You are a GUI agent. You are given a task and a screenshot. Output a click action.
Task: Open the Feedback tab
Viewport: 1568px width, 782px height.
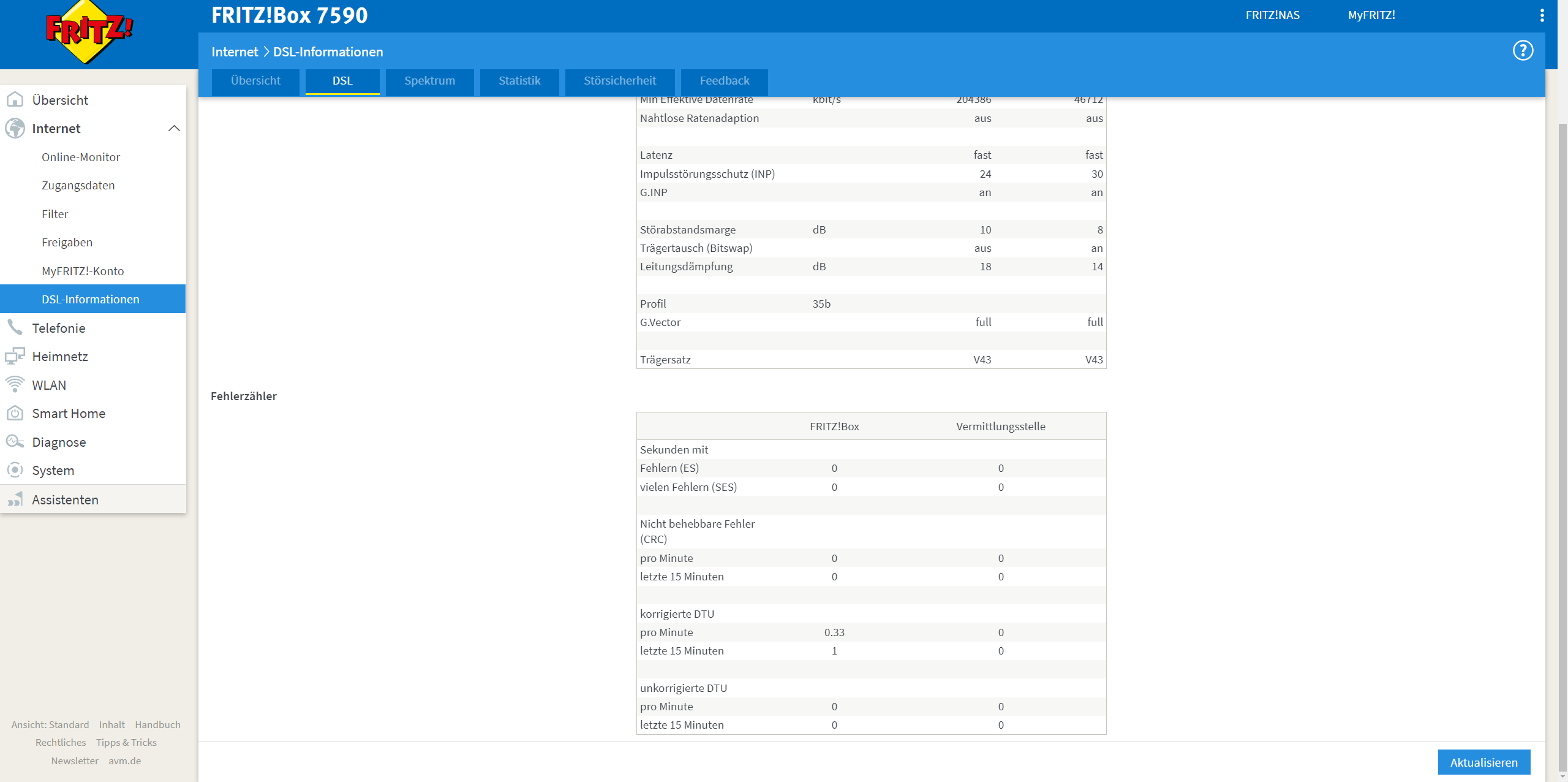725,81
